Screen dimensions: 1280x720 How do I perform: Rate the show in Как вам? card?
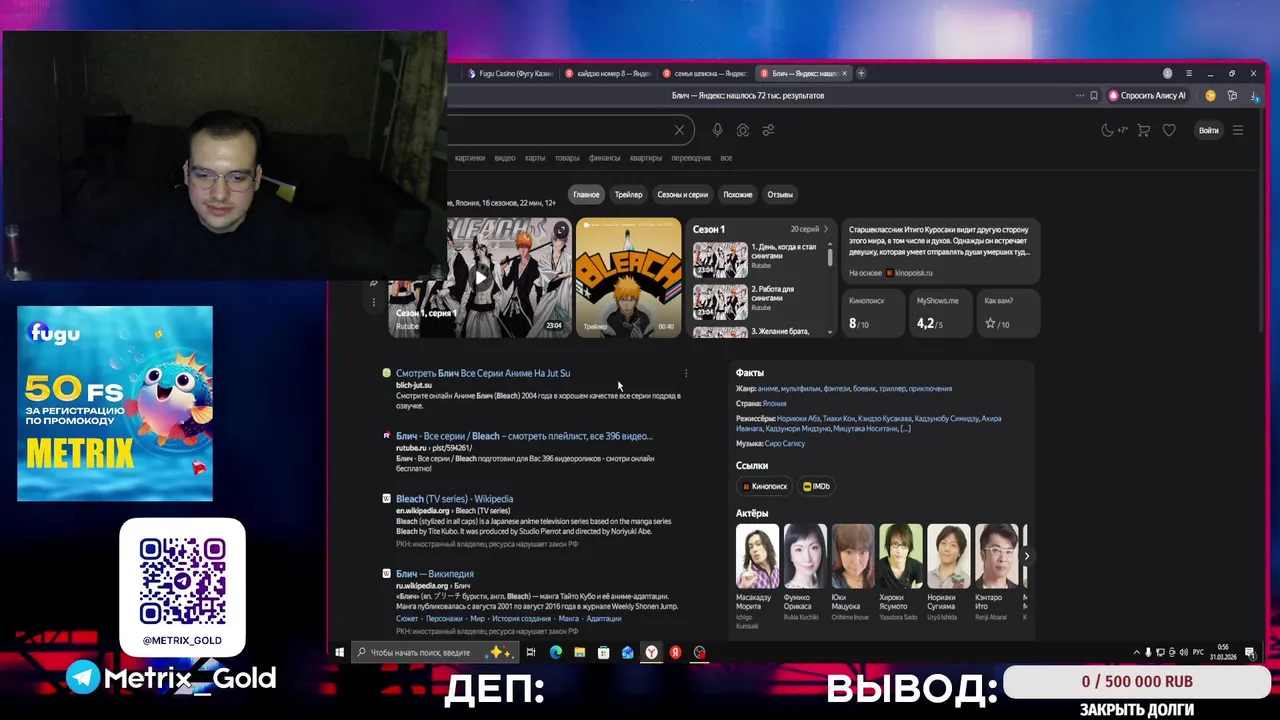coord(1008,314)
